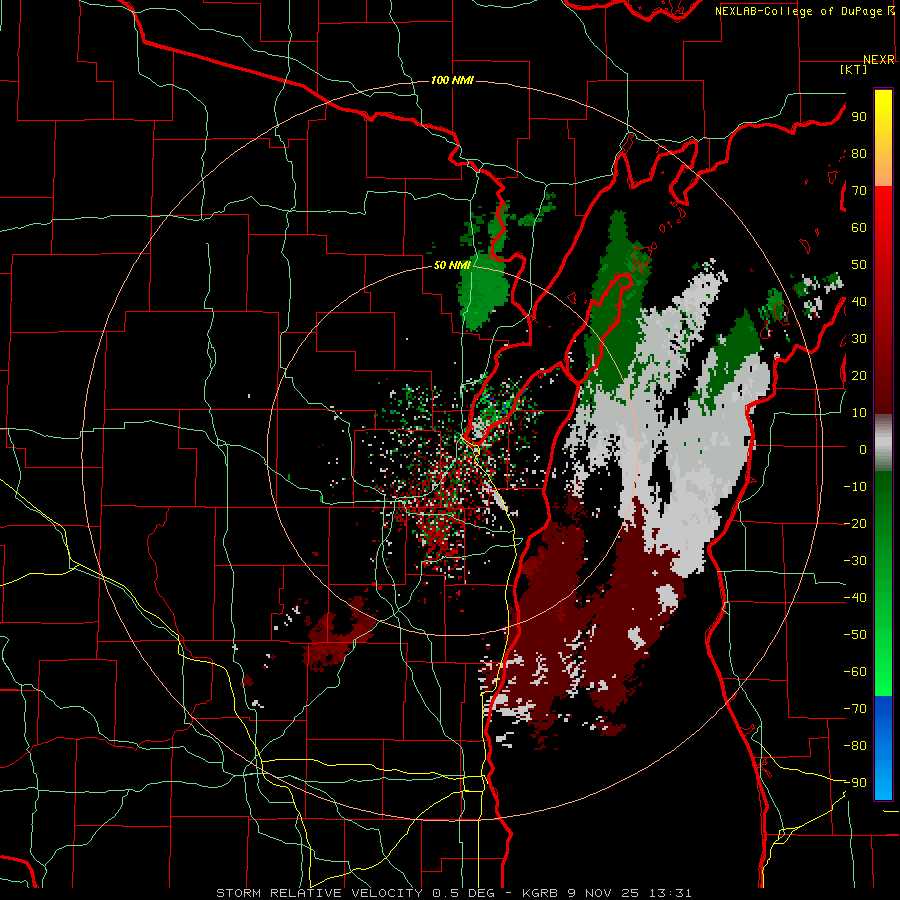Click the [KT] units label
900x900 pixels.
[854, 69]
